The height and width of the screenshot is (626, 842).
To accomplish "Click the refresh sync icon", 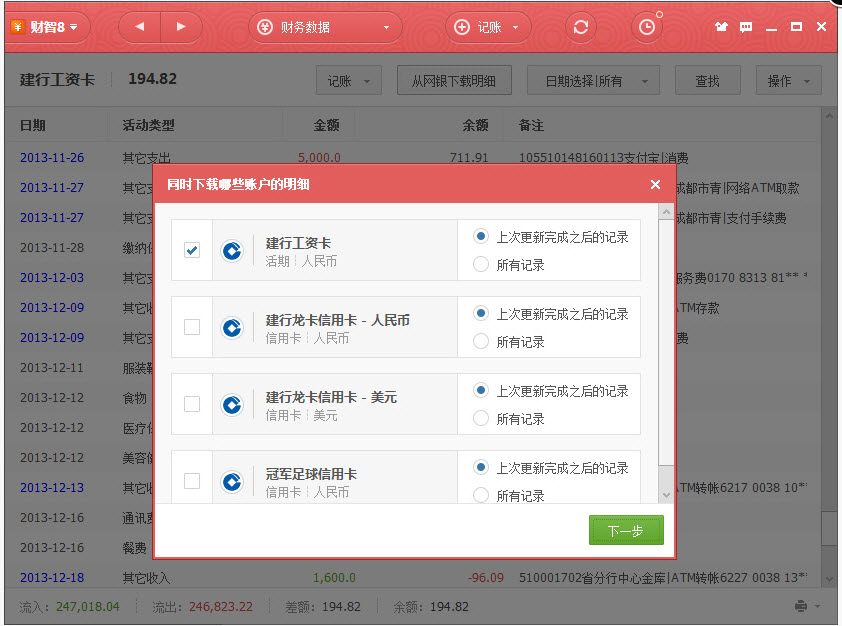I will click(x=581, y=27).
